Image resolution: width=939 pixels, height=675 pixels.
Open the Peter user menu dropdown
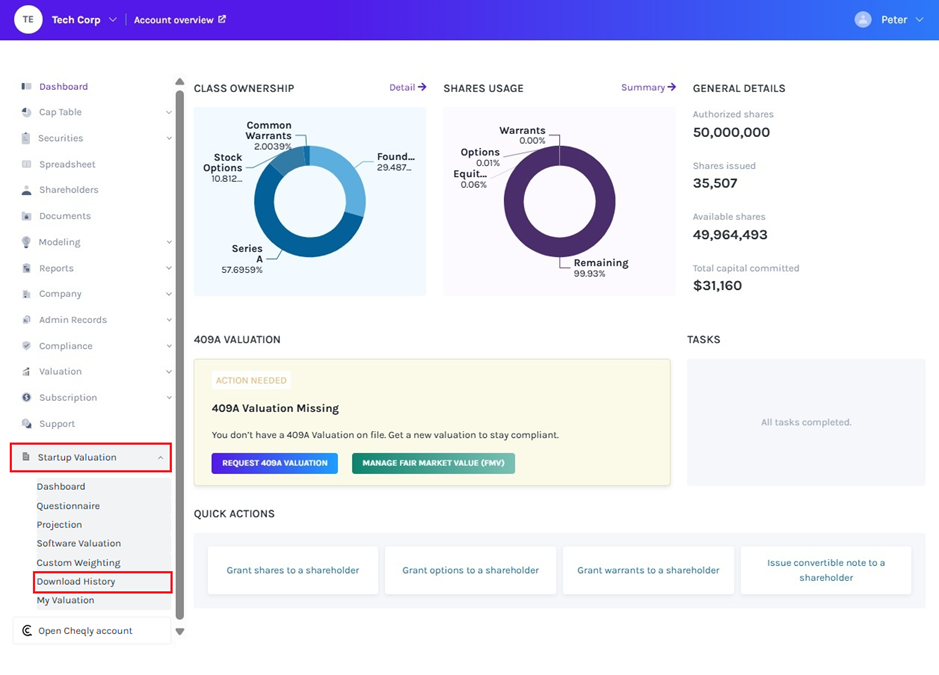tap(918, 20)
